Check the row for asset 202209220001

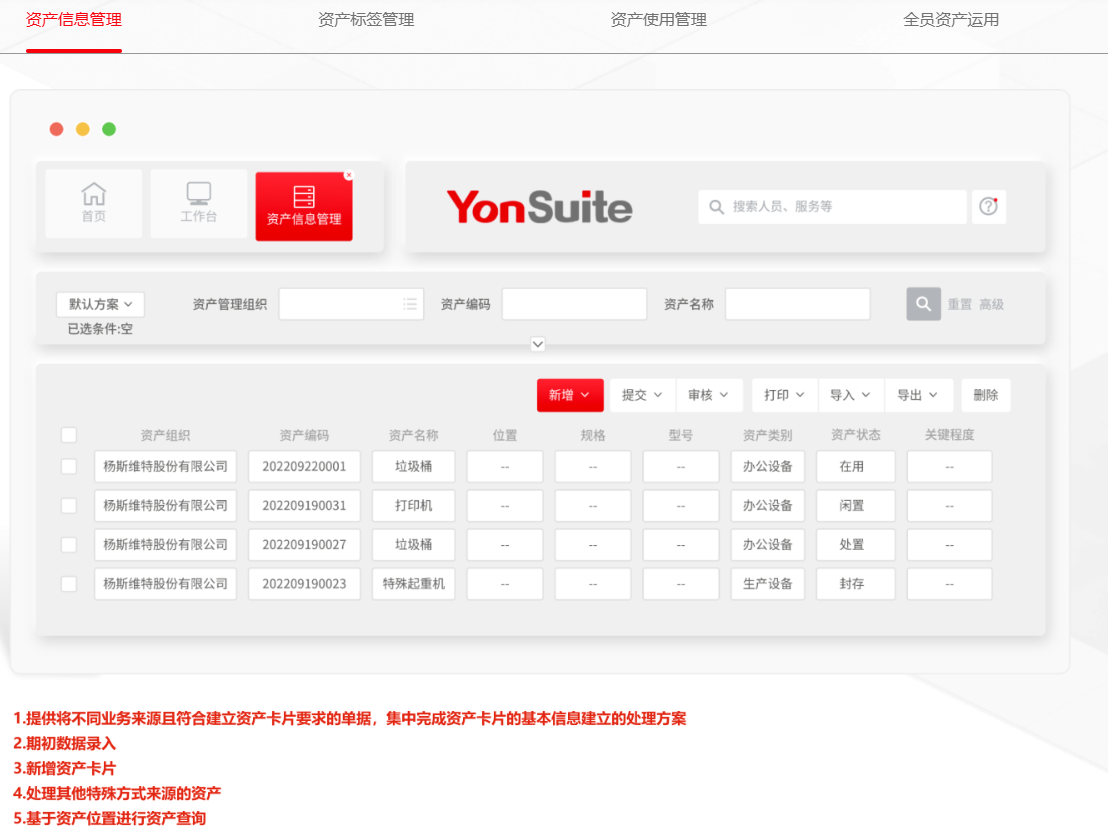[69, 466]
